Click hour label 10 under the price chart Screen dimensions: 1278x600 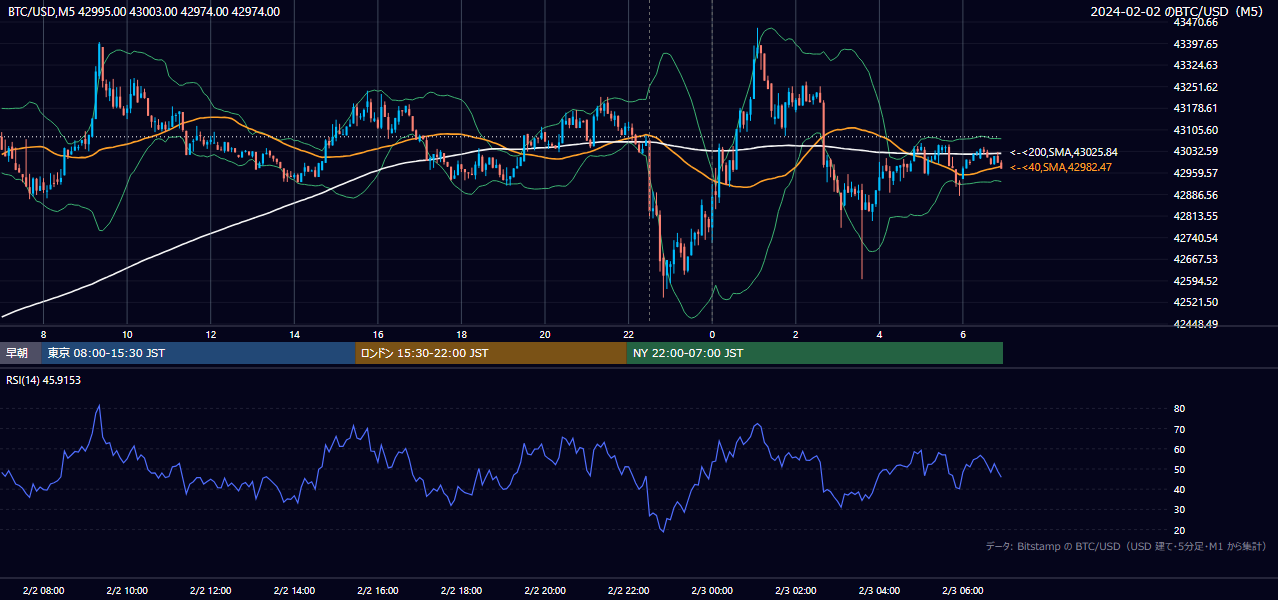[x=127, y=334]
